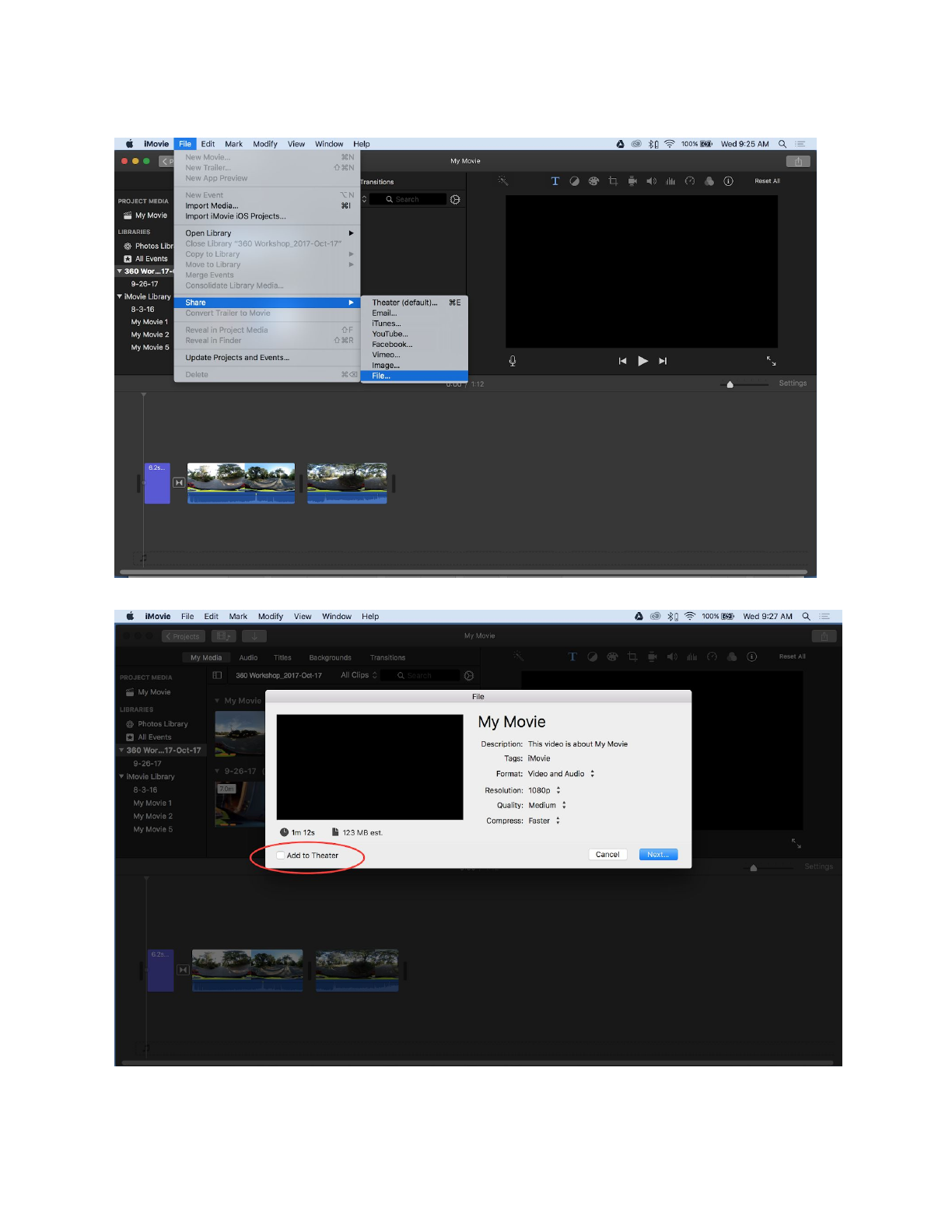Click Settings above the timeline in the 9:25 AM screenshot
Image resolution: width=952 pixels, height=1232 pixels.
point(793,383)
